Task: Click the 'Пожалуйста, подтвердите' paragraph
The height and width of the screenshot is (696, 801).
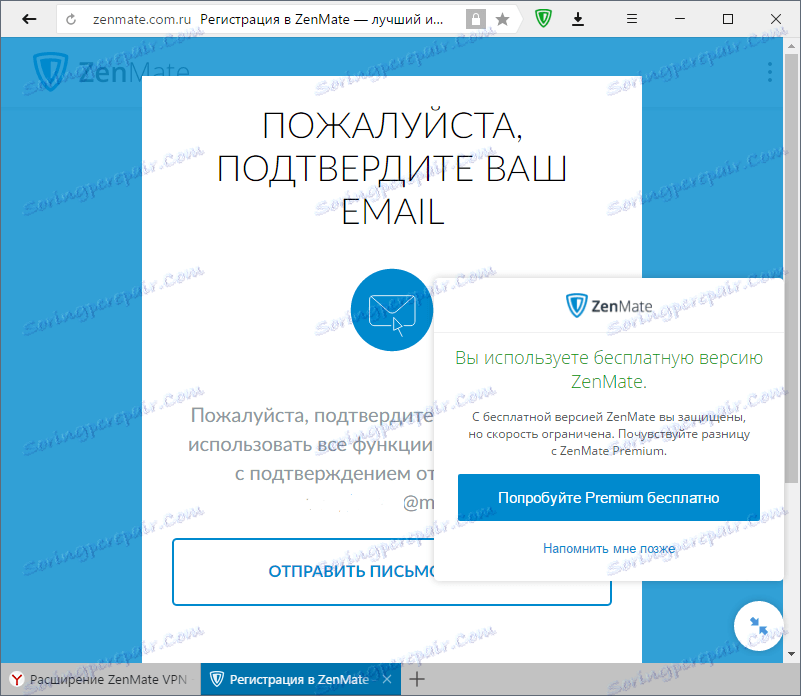Action: click(x=312, y=459)
